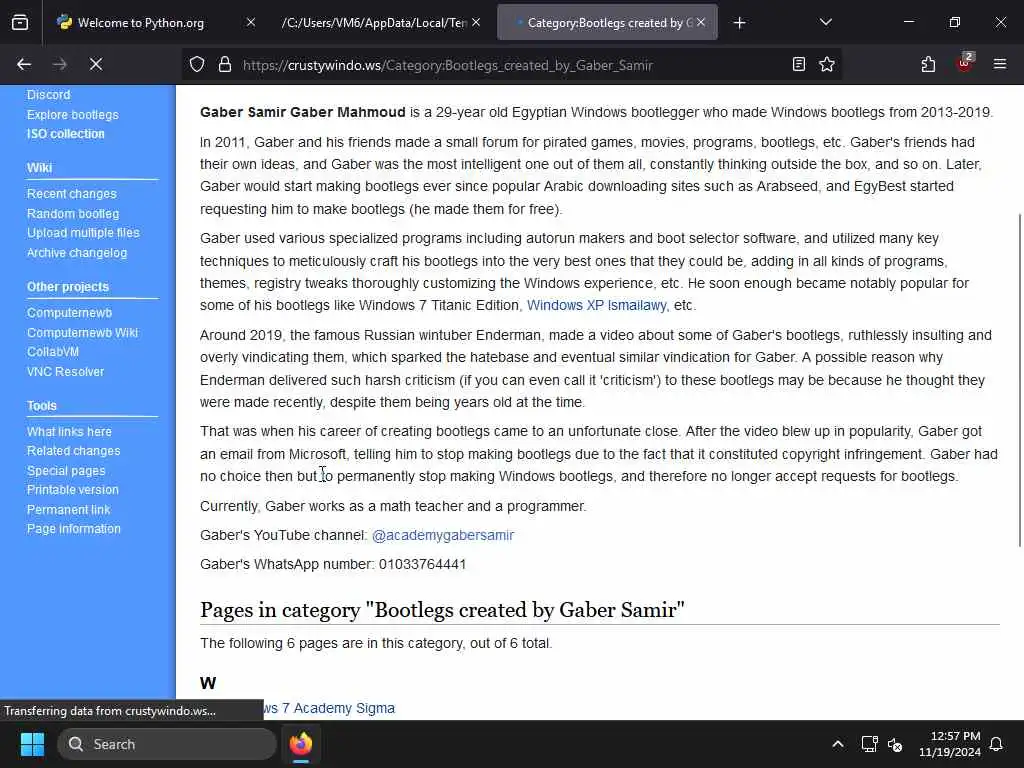Viewport: 1024px width, 768px height.
Task: Open @academygabersamir YouTube channel link
Action: pos(443,536)
